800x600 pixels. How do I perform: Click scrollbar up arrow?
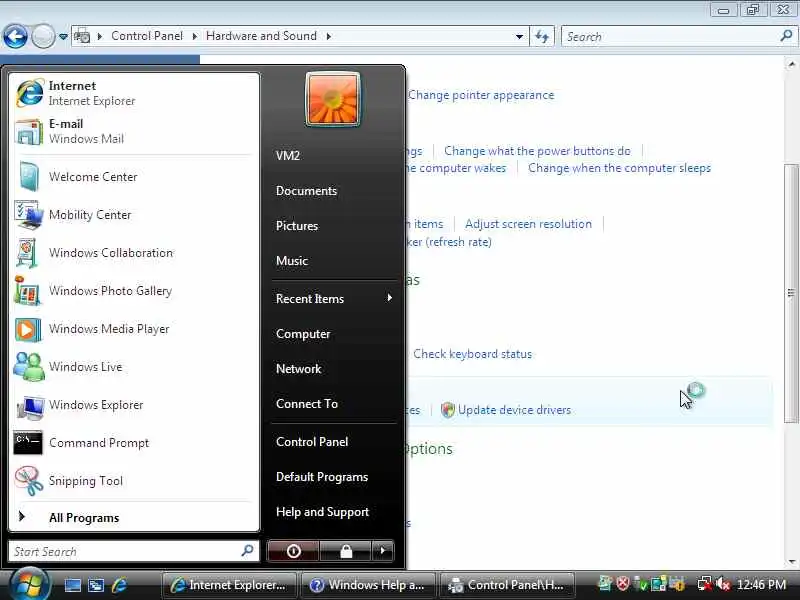[x=791, y=64]
